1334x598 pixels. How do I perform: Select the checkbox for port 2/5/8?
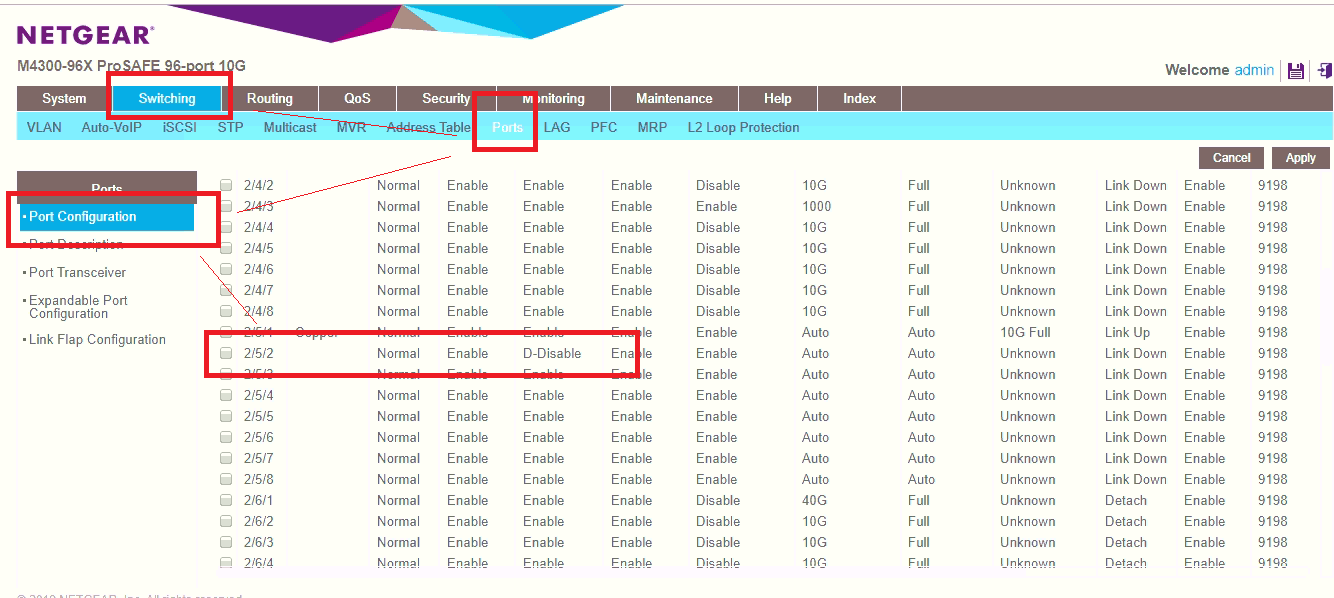point(226,479)
